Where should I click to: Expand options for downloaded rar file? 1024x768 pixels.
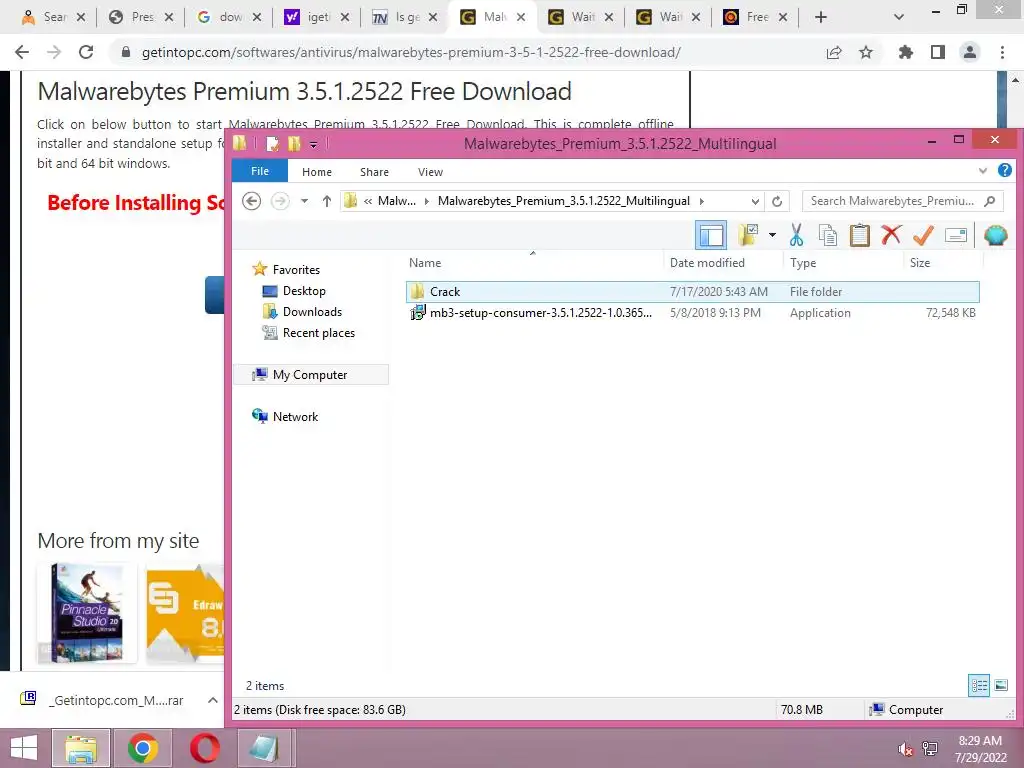212,700
